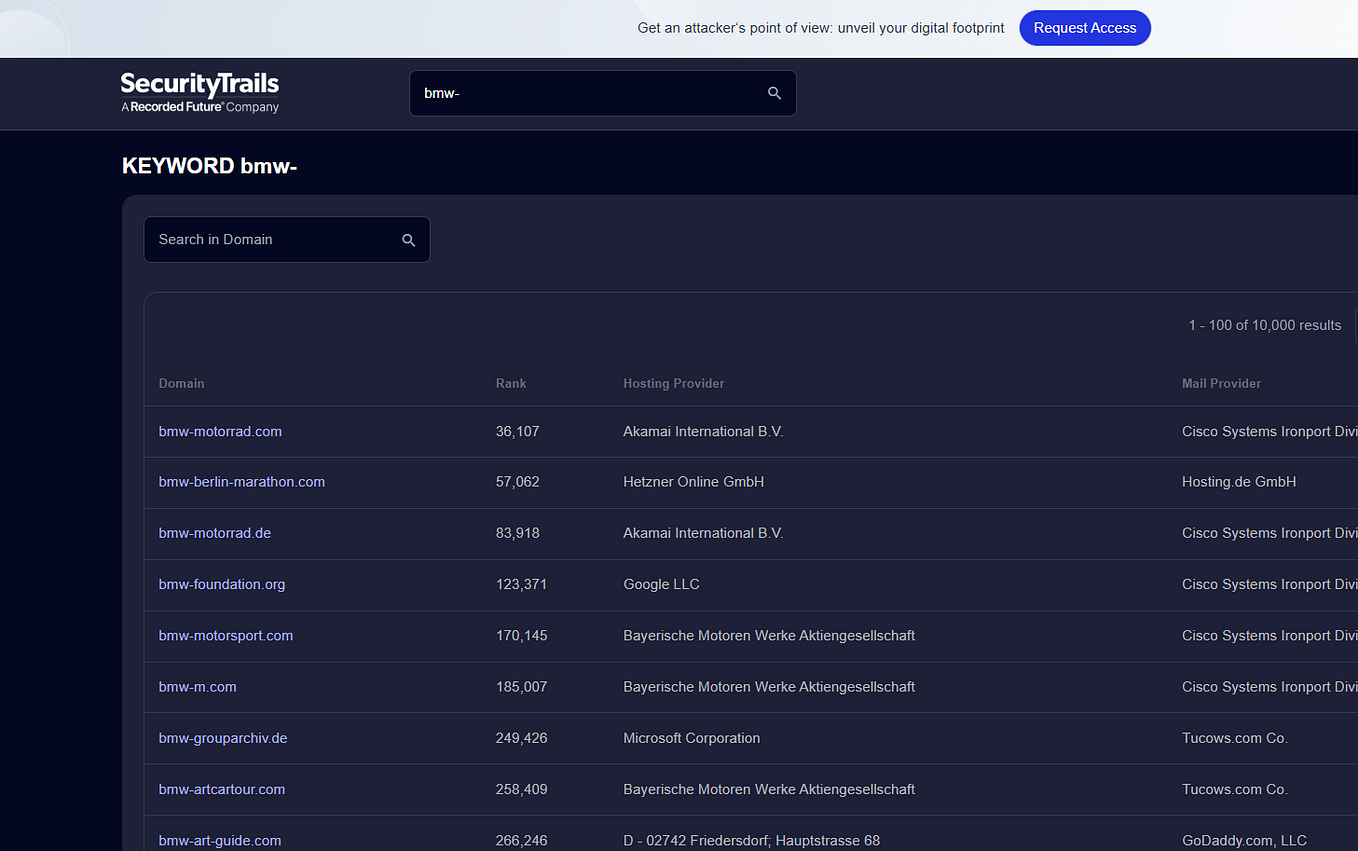This screenshot has width=1358, height=851.
Task: Sort results by the Rank column header
Action: tap(510, 383)
